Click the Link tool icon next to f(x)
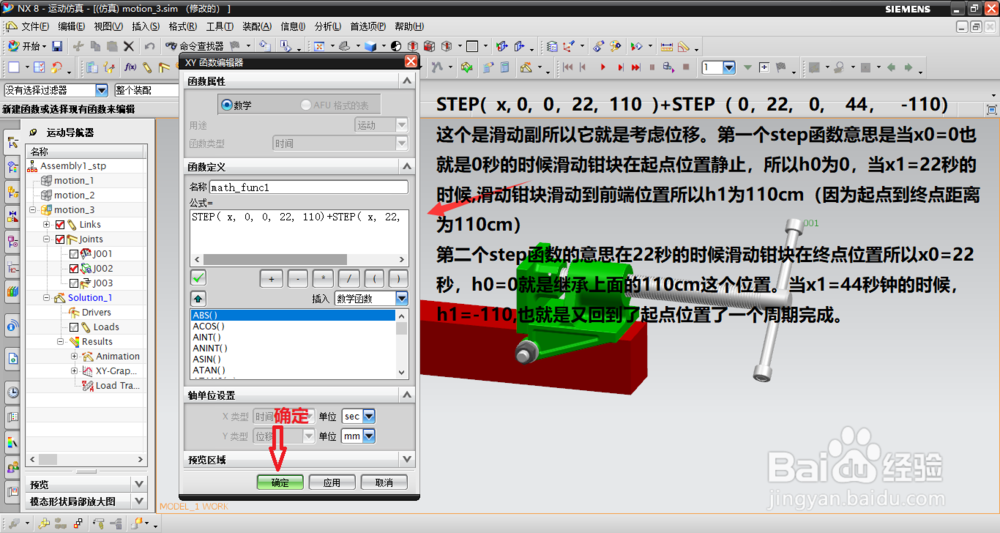 pyautogui.click(x=147, y=67)
